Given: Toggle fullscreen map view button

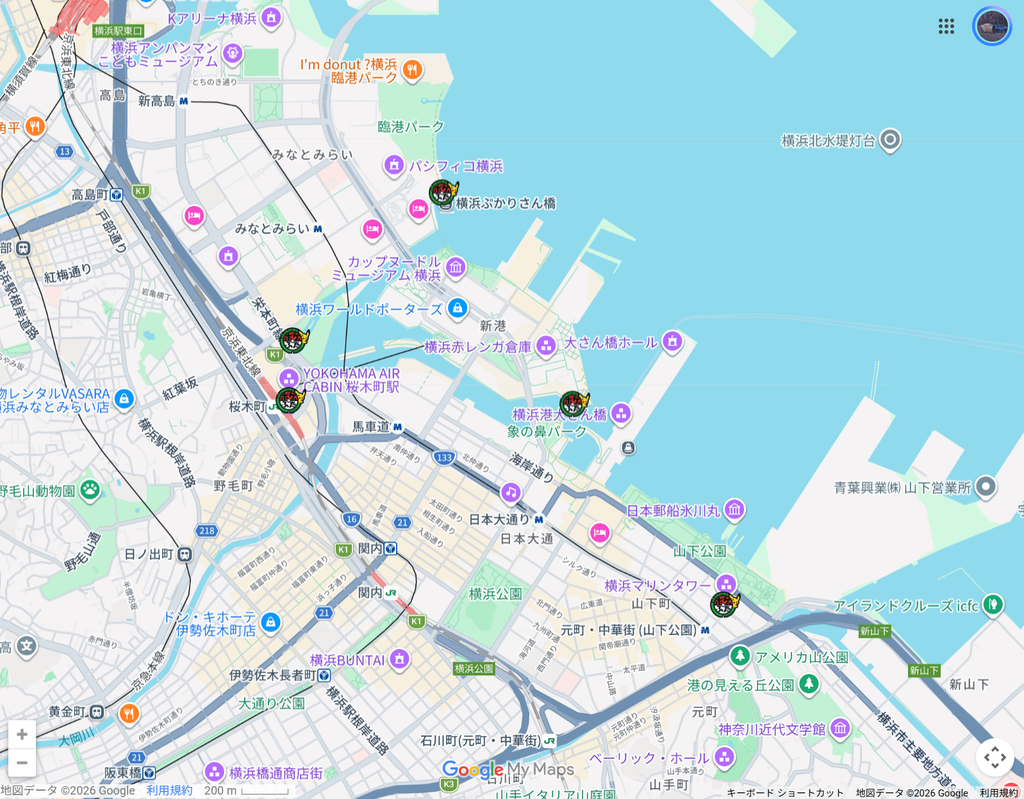Looking at the screenshot, I should coord(995,757).
